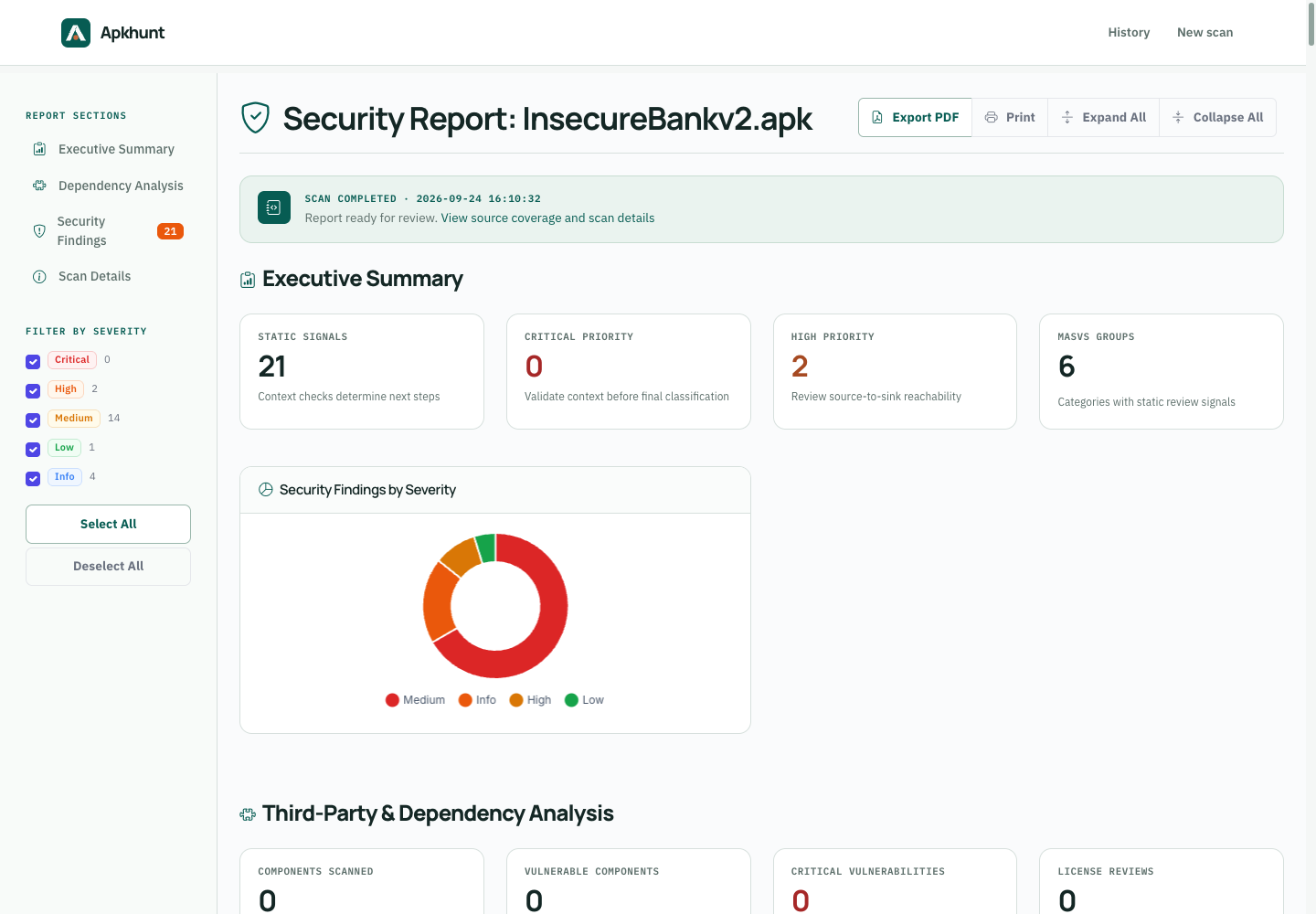Click the Scan Details info icon

[39, 277]
